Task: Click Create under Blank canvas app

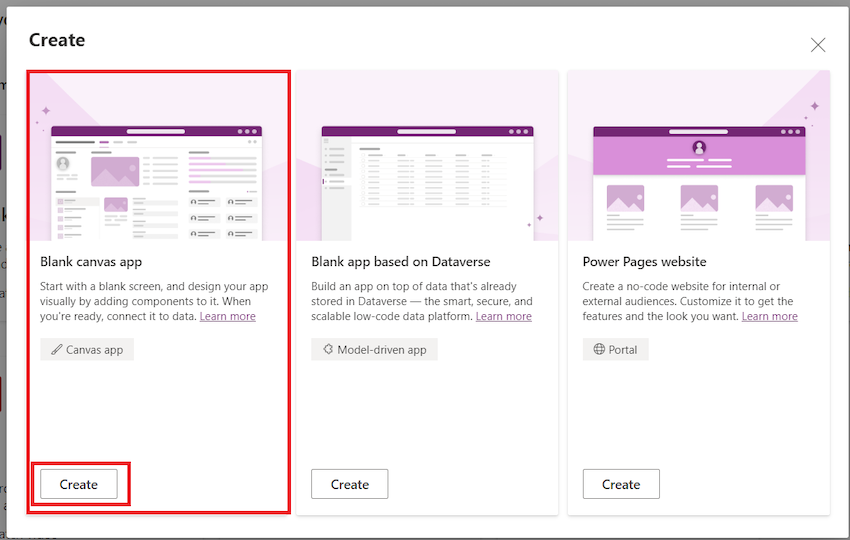Action: [x=79, y=484]
